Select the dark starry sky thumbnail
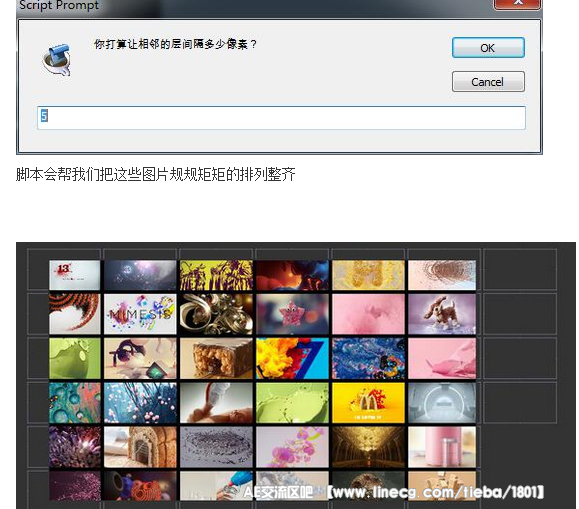The width and height of the screenshot is (579, 509). tap(140, 275)
